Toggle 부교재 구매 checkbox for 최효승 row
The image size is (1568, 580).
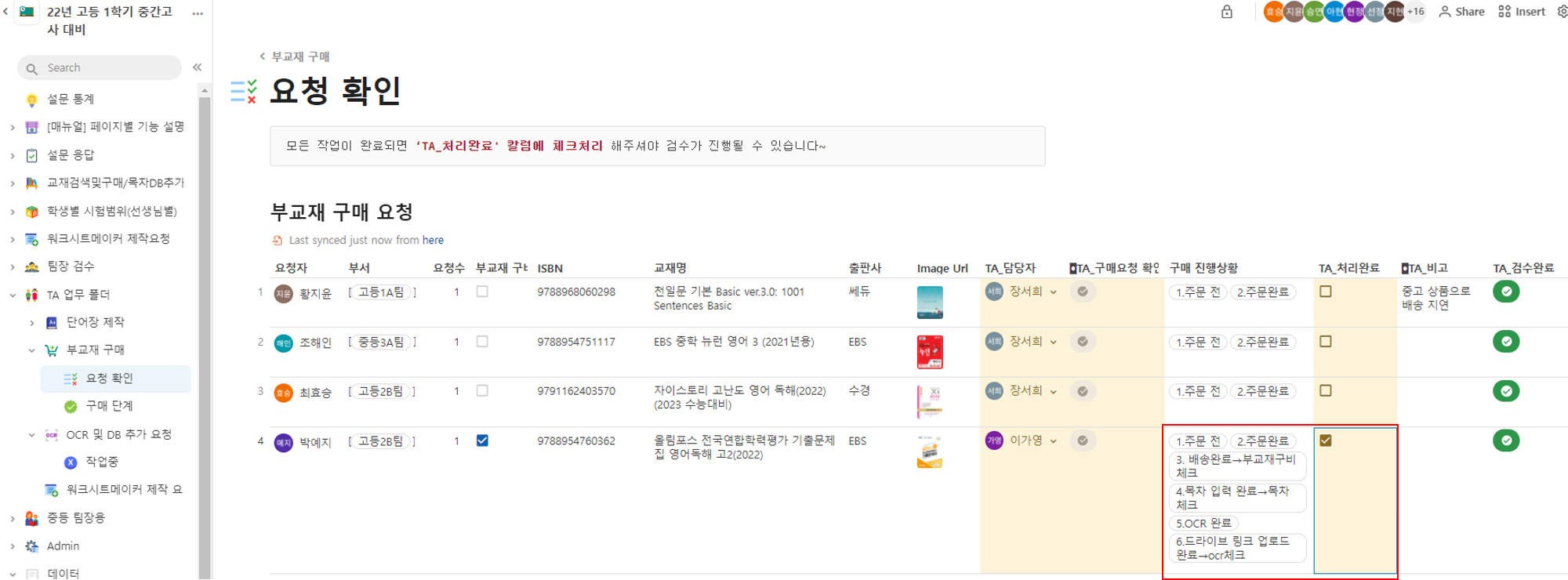(482, 390)
